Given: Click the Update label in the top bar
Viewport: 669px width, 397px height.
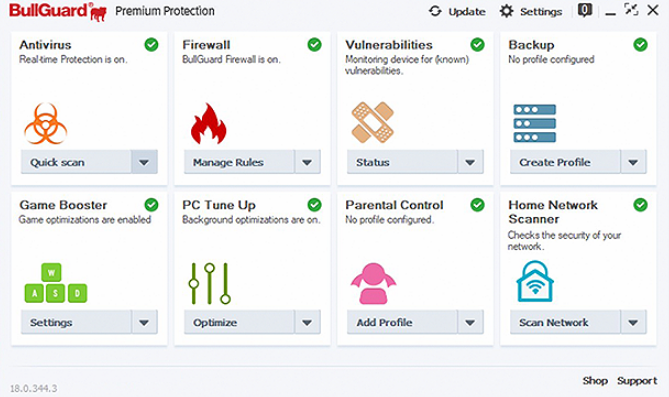Looking at the screenshot, I should pos(467,12).
